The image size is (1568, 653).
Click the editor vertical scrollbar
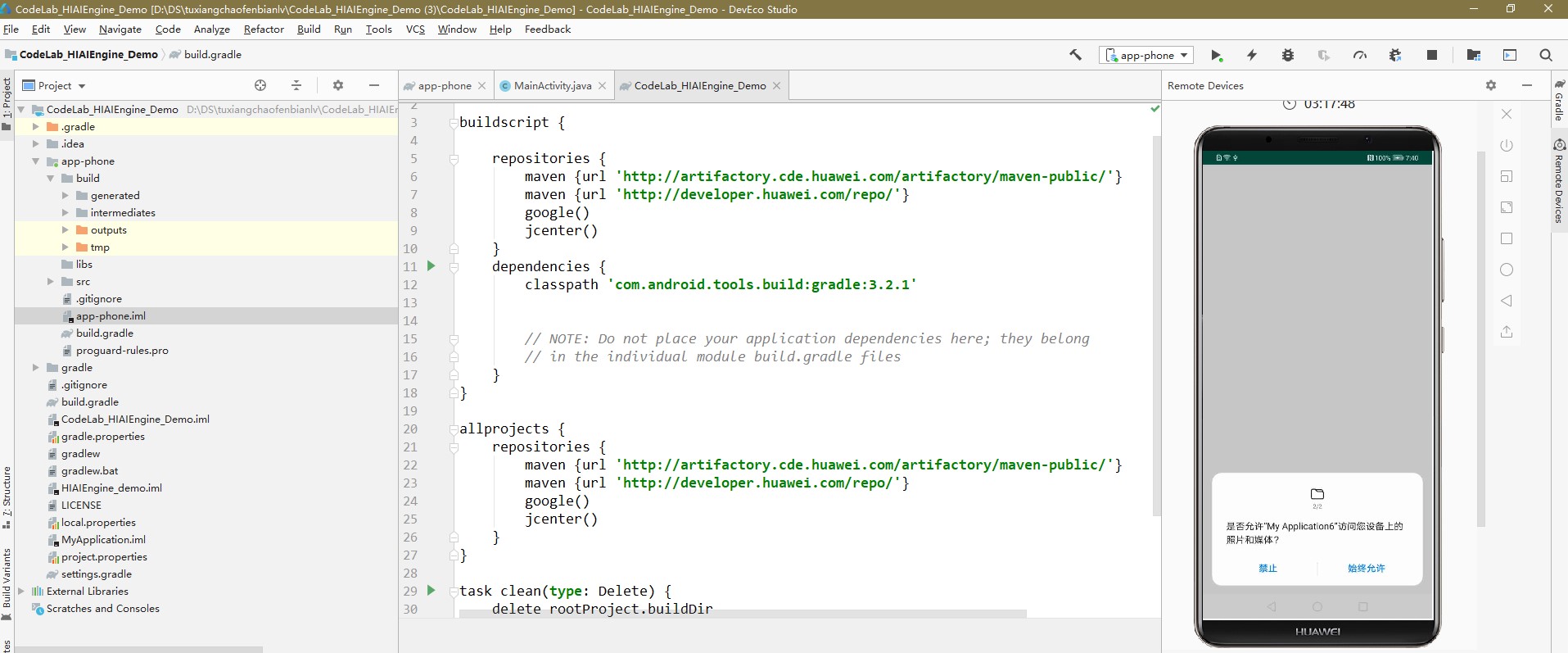click(x=1156, y=325)
